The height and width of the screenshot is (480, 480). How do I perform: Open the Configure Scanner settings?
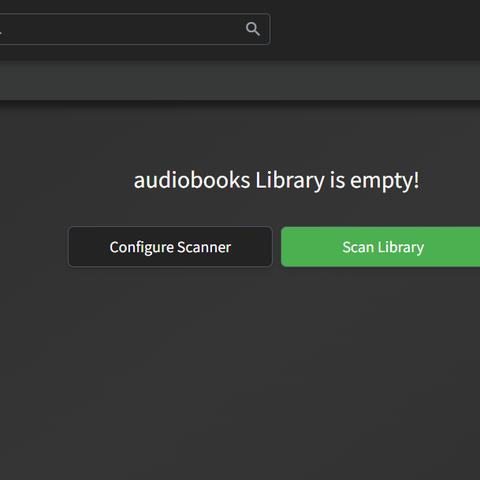pos(170,247)
